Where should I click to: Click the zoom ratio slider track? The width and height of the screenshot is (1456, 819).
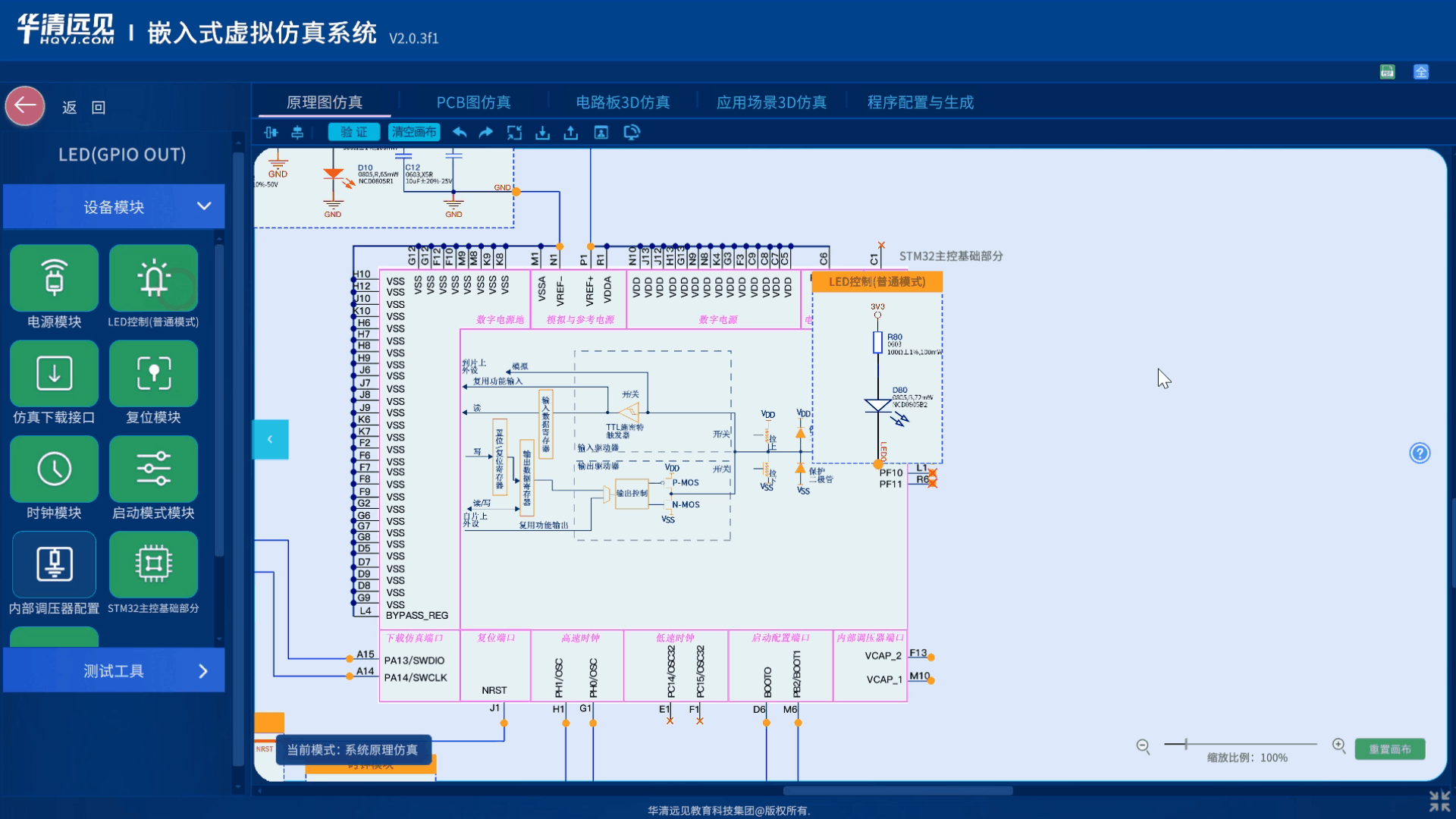pos(1251,745)
